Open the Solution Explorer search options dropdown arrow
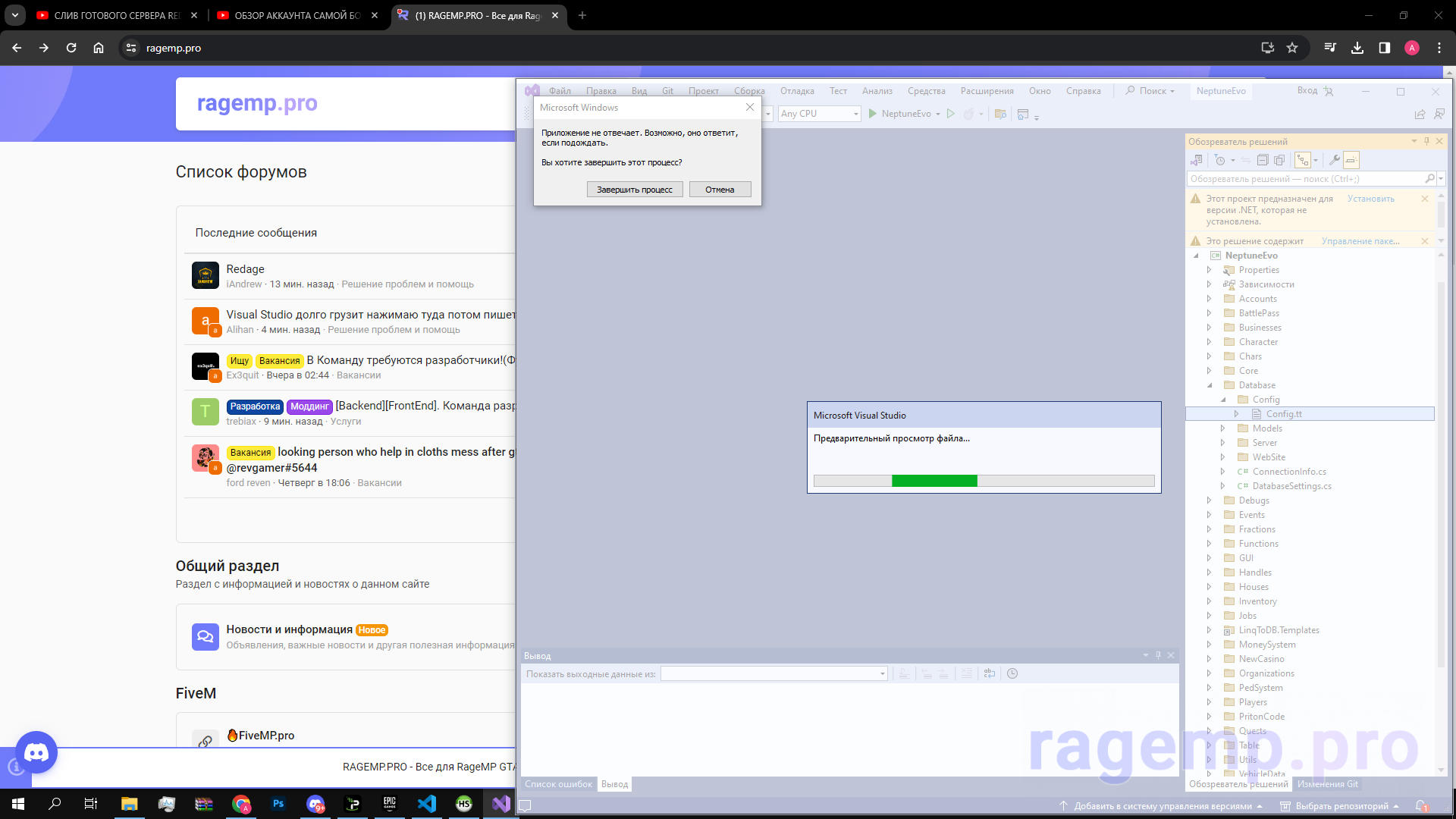Screen dimensions: 1456x819 click(x=1441, y=179)
